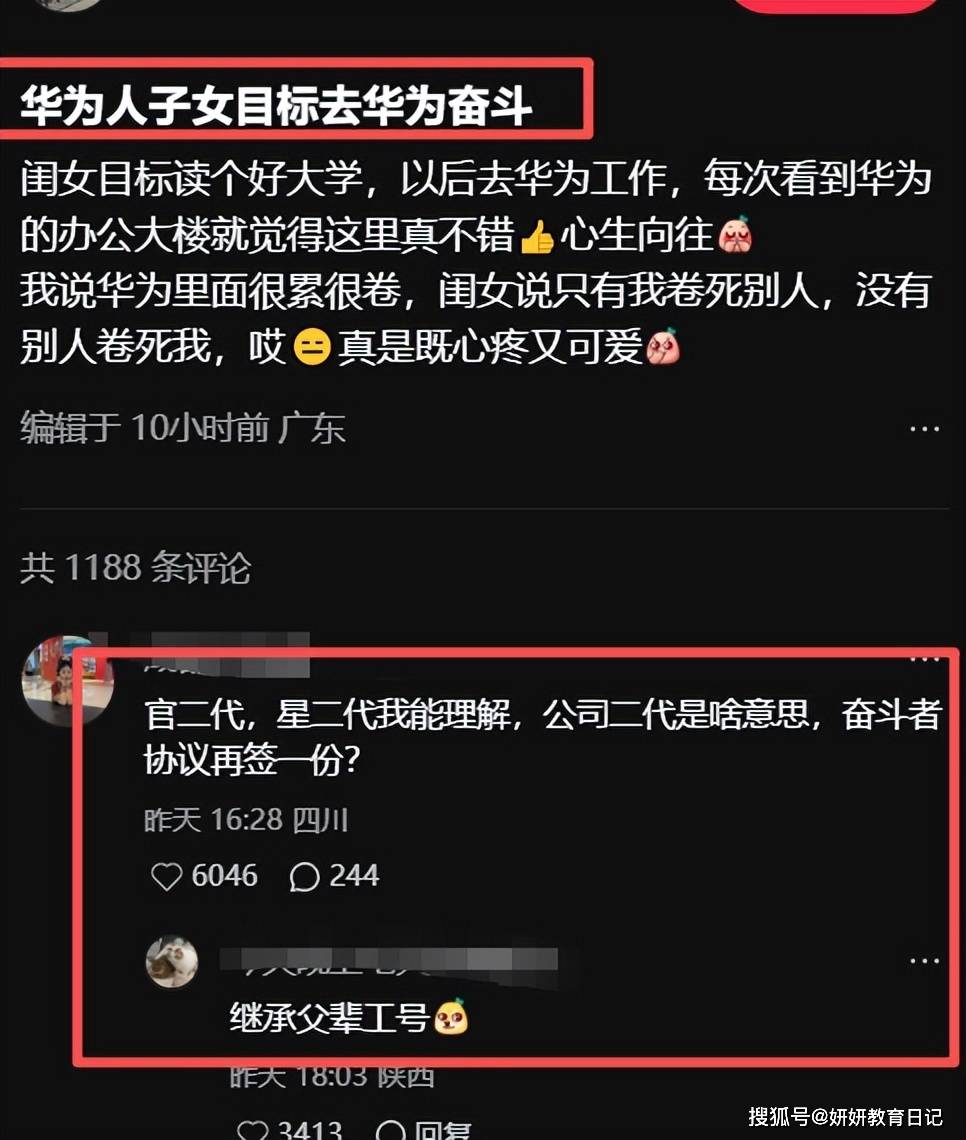Viewport: 966px width, 1140px height.
Task: View first commenter's avatar profile
Action: 67,681
